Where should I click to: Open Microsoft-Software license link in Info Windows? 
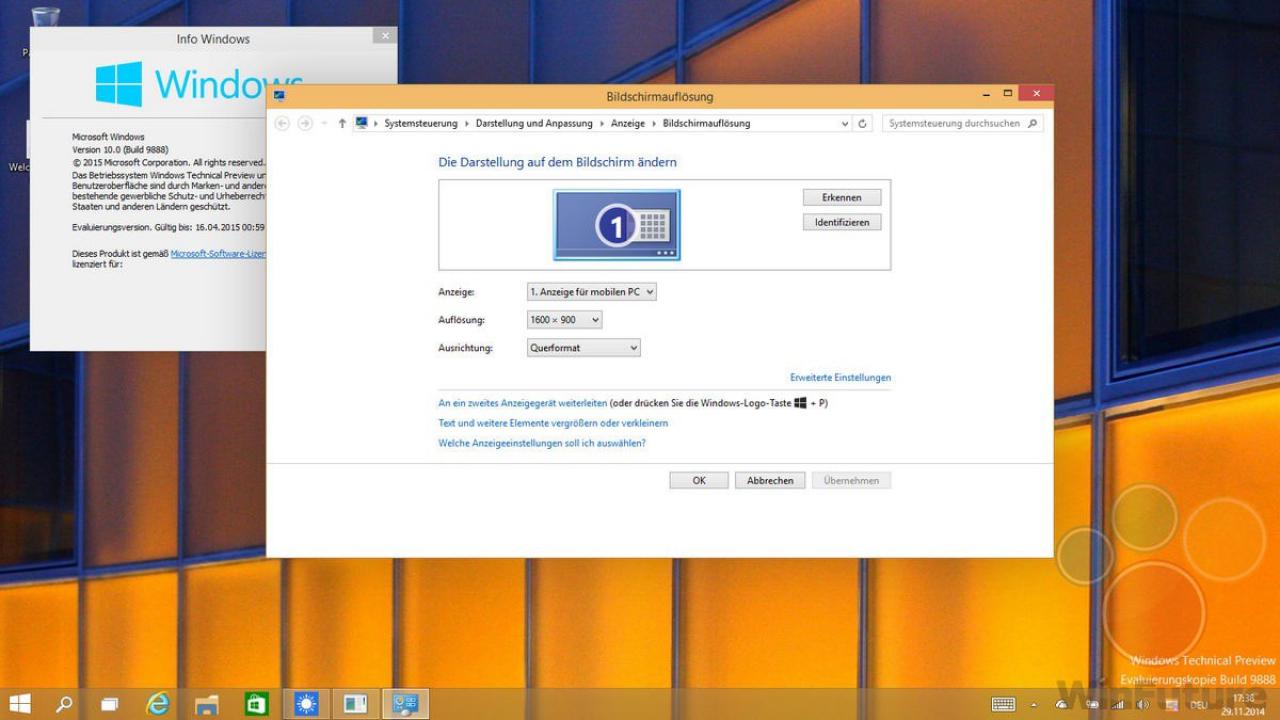tap(218, 254)
